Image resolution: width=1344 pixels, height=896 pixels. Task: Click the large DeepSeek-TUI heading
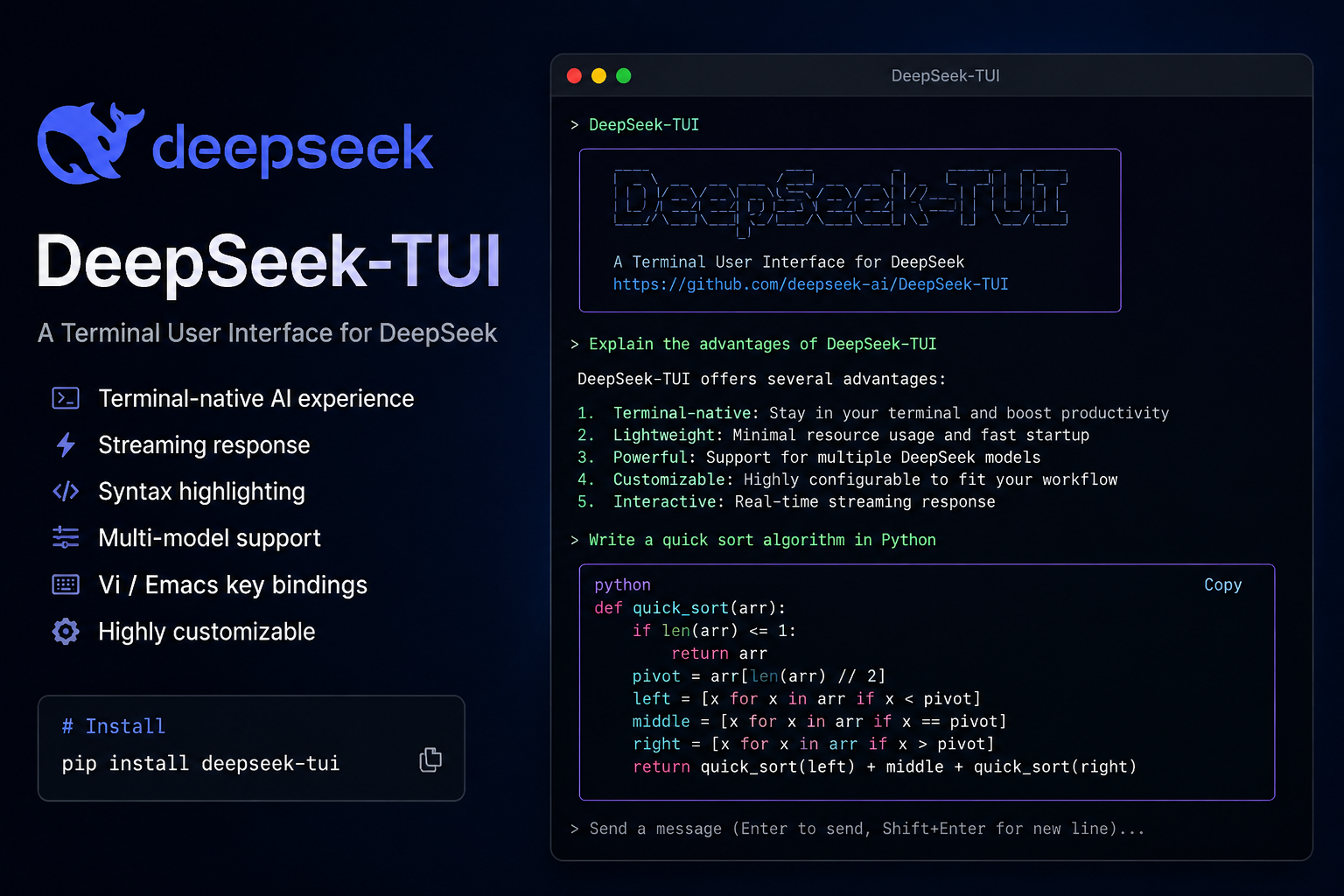coord(269,261)
